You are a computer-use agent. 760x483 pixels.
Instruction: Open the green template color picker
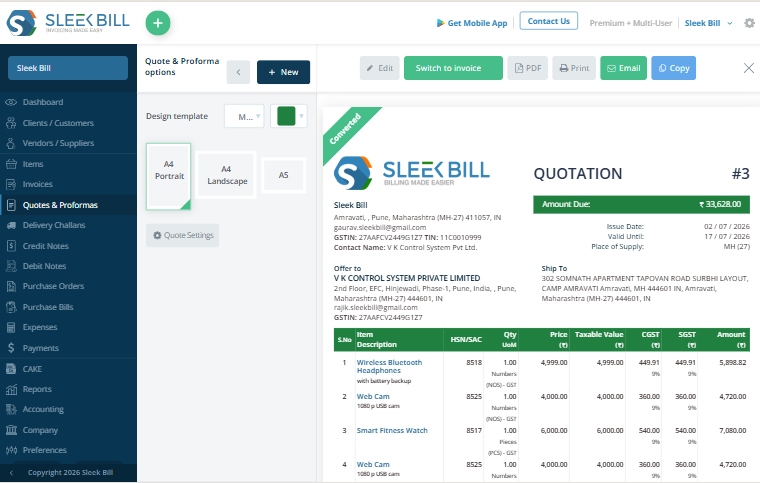pyautogui.click(x=289, y=117)
